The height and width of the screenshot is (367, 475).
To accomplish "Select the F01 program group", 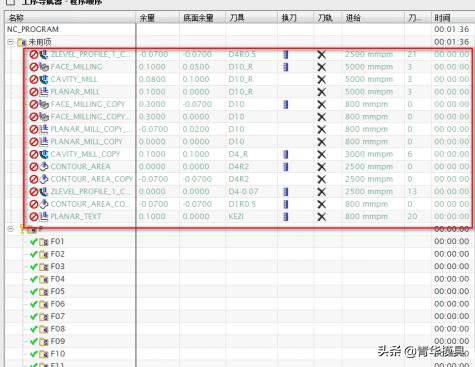I will pos(57,242).
